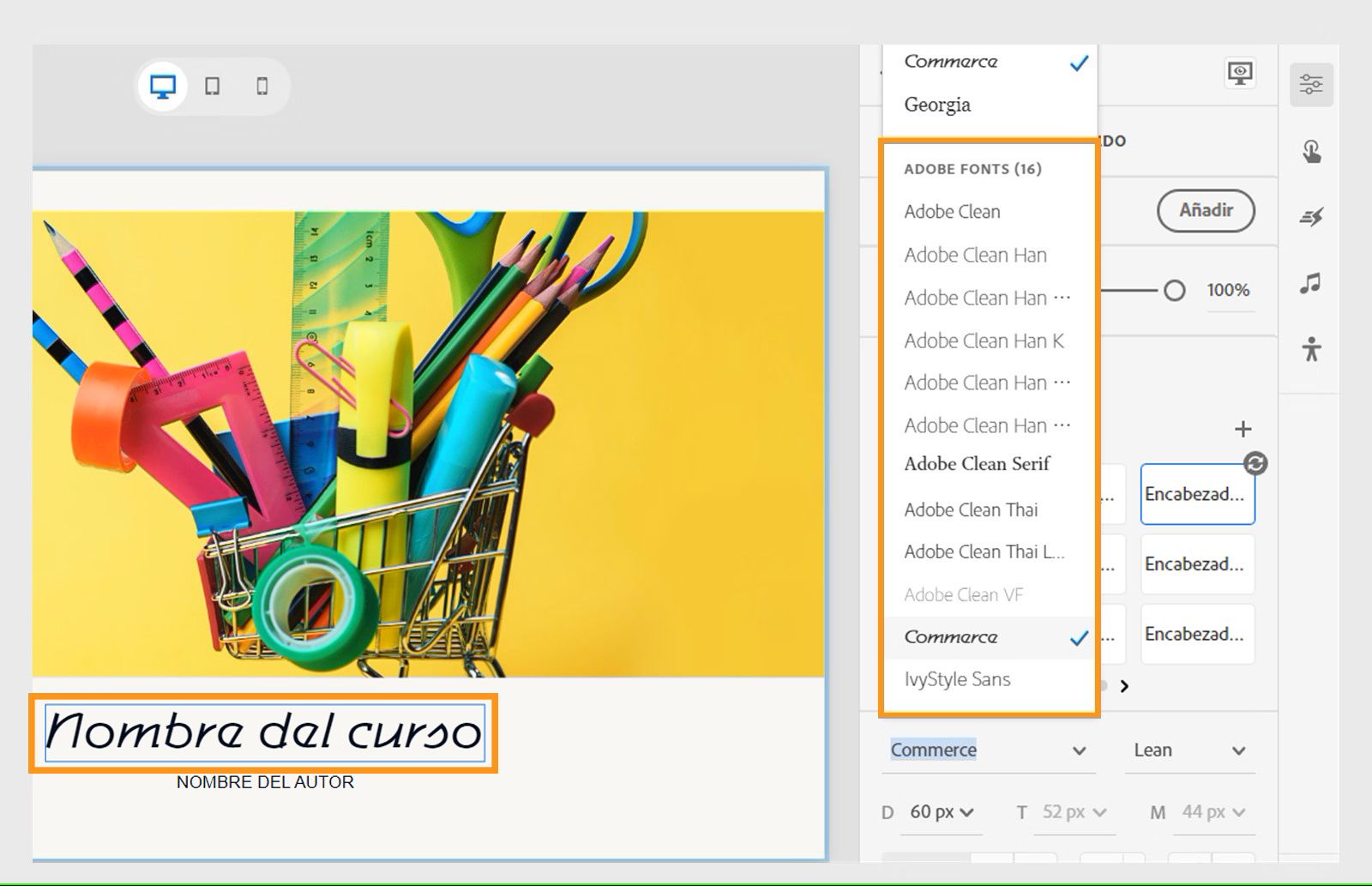The width and height of the screenshot is (1372, 886).
Task: Open the visual properties sliders panel
Action: click(x=1311, y=84)
